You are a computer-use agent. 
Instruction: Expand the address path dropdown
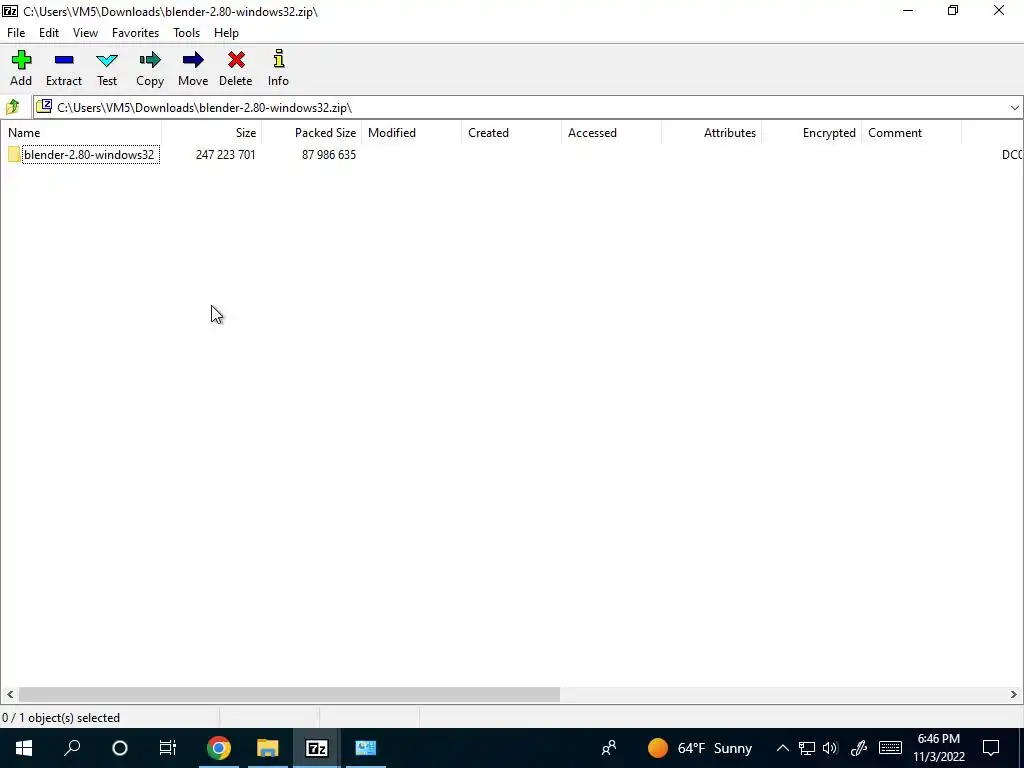tap(1014, 108)
